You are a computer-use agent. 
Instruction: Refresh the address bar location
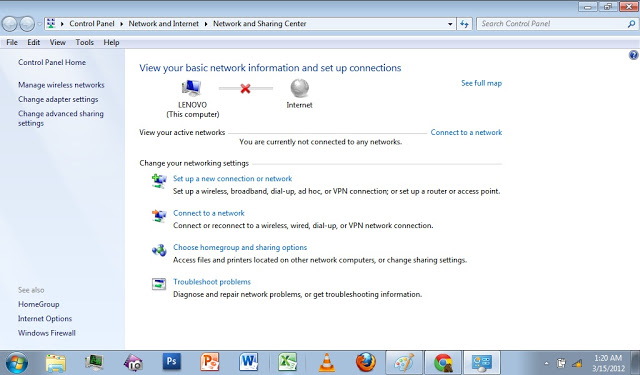tap(464, 24)
